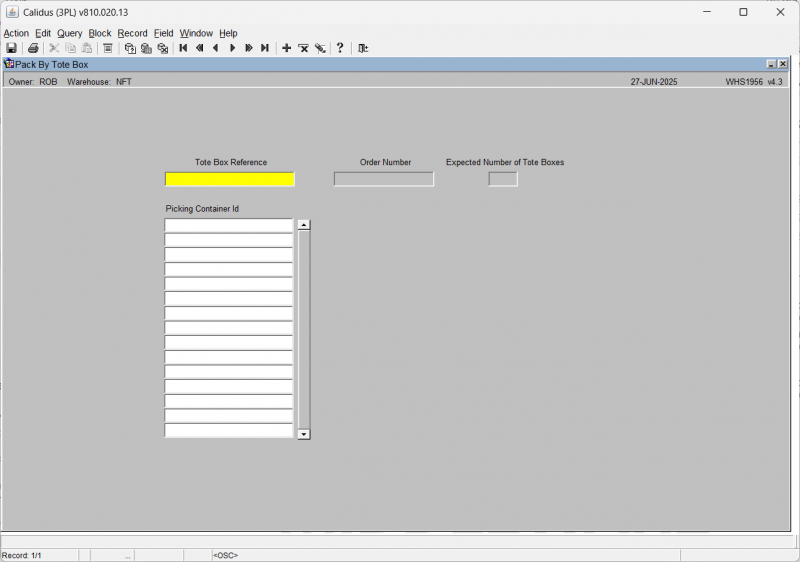Click the Enter Query toolbar icon
Viewport: 800px width, 562px height.
(130, 48)
